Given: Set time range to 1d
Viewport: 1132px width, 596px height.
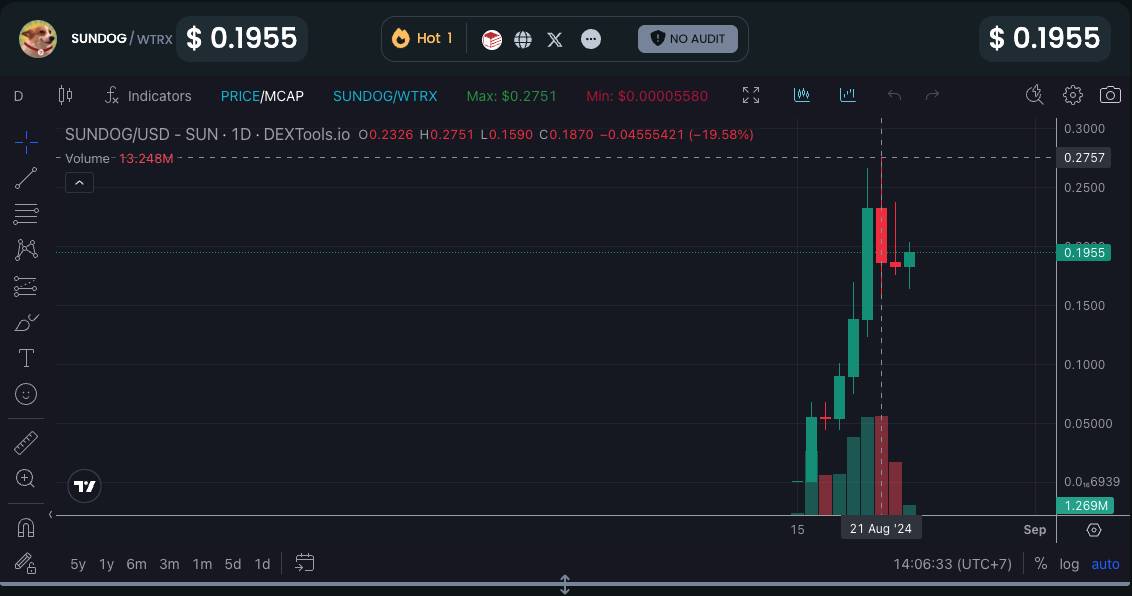Looking at the screenshot, I should (262, 564).
